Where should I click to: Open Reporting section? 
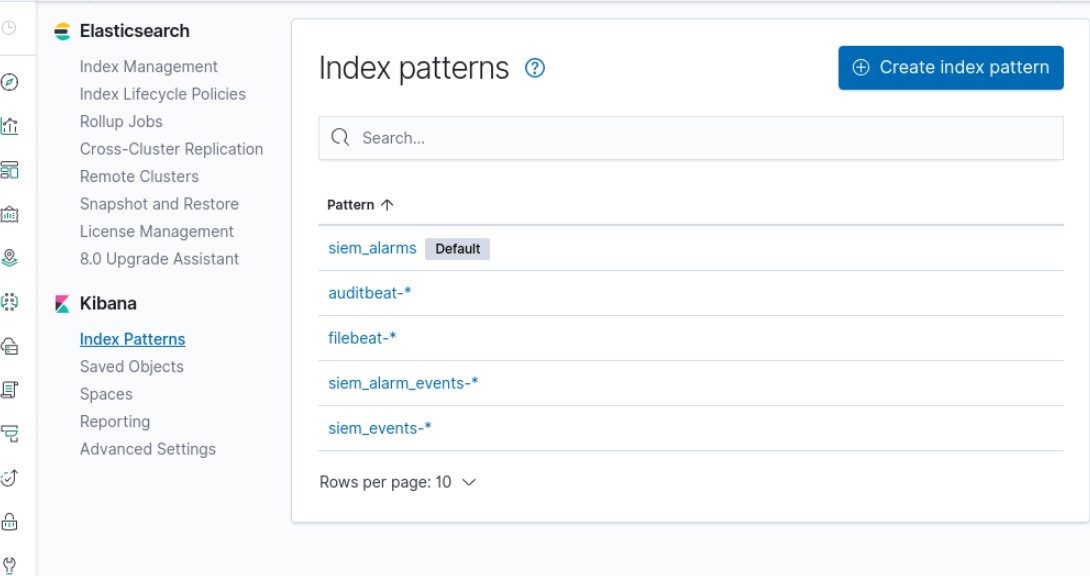tap(115, 422)
